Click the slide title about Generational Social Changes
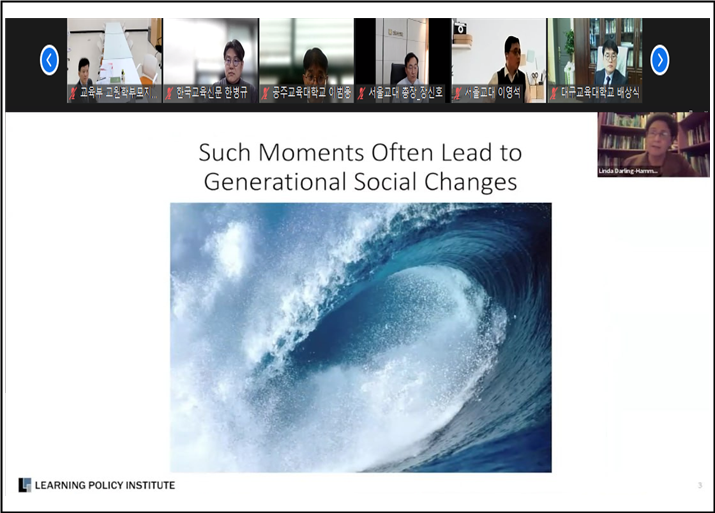This screenshot has height=513, width=715. pos(360,167)
